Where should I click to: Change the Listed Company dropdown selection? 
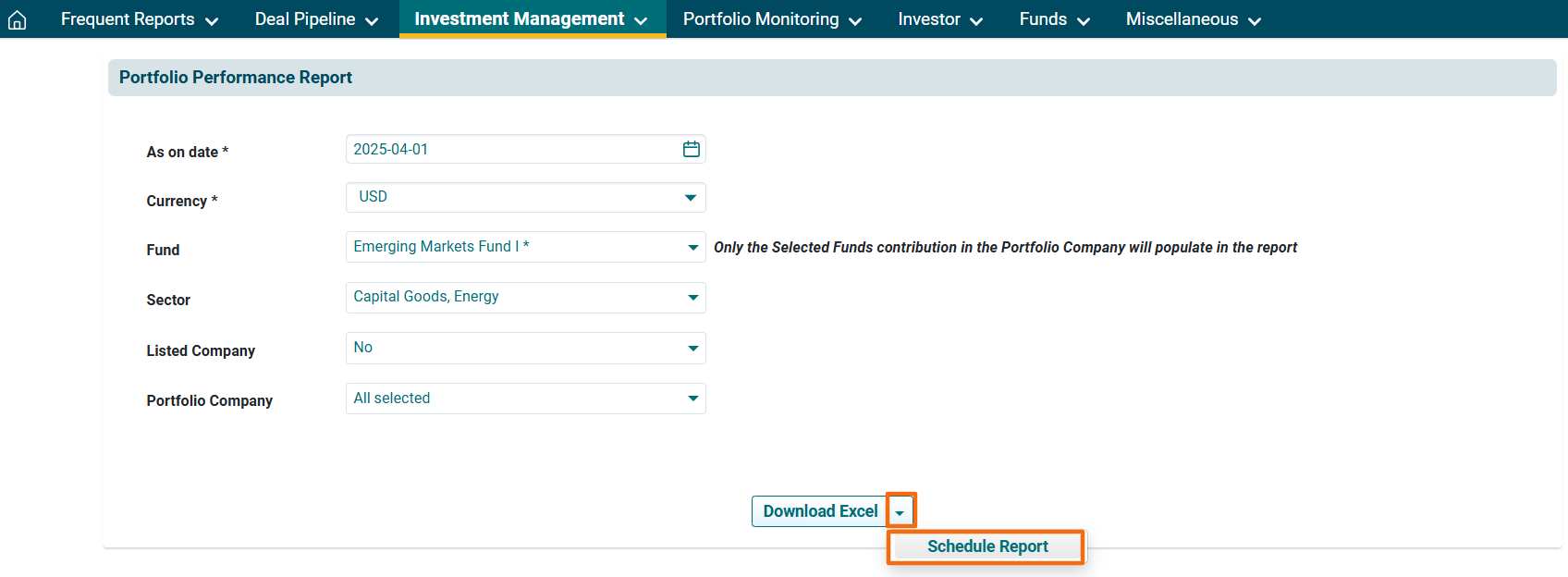click(525, 348)
